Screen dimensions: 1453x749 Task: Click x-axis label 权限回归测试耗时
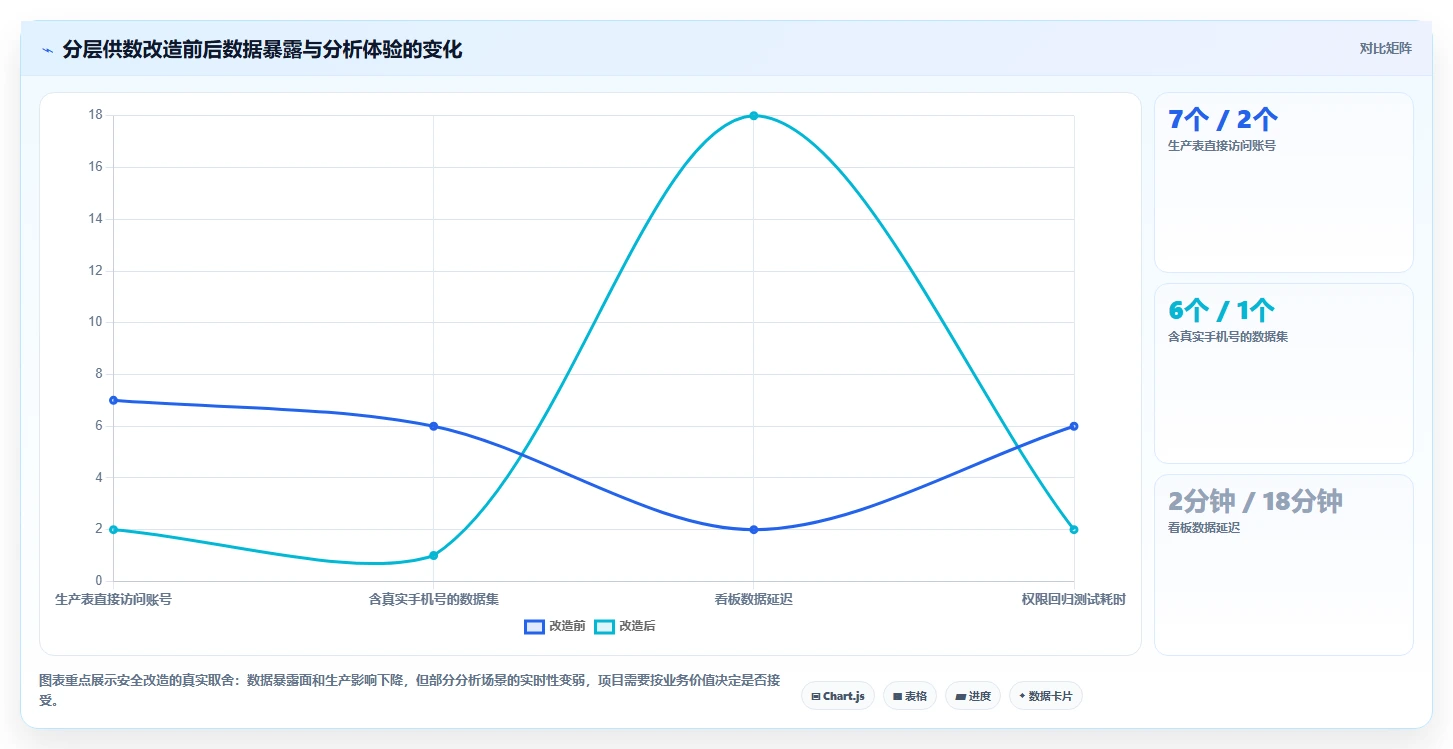pyautogui.click(x=1073, y=600)
